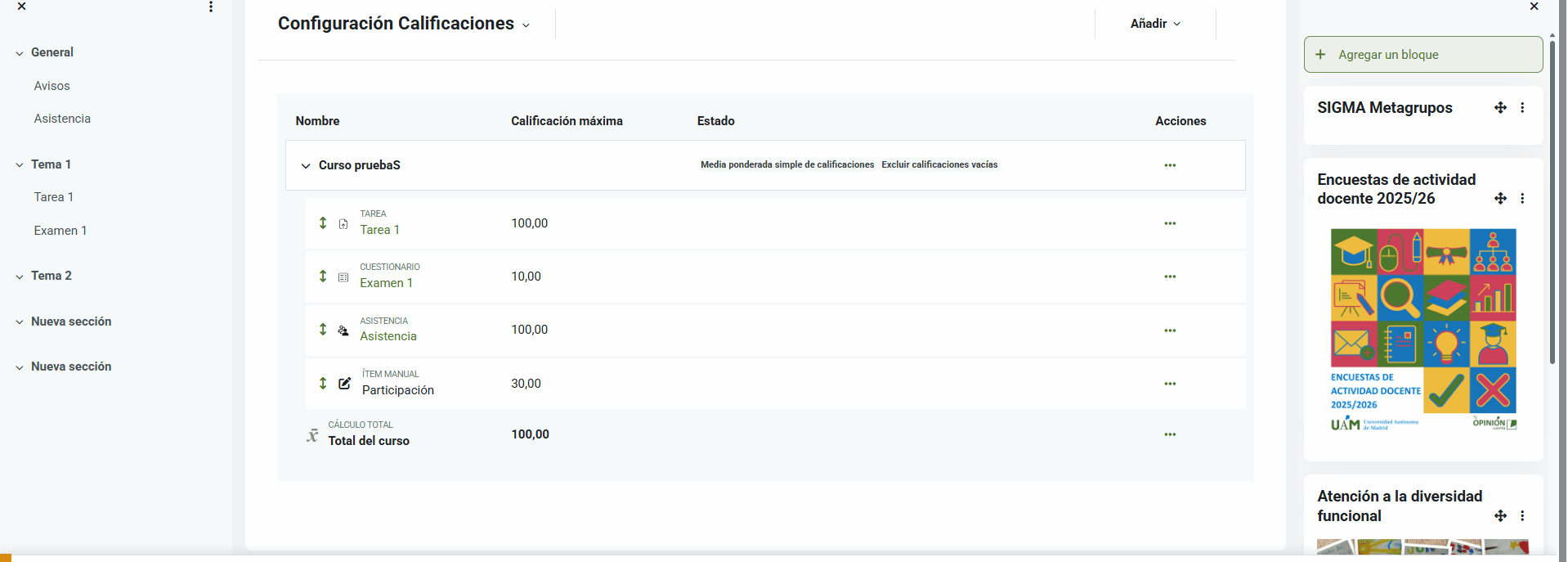Screen dimensions: 1568x562
Task: Click the move arrow icon for Tarea 1
Action: tap(323, 223)
